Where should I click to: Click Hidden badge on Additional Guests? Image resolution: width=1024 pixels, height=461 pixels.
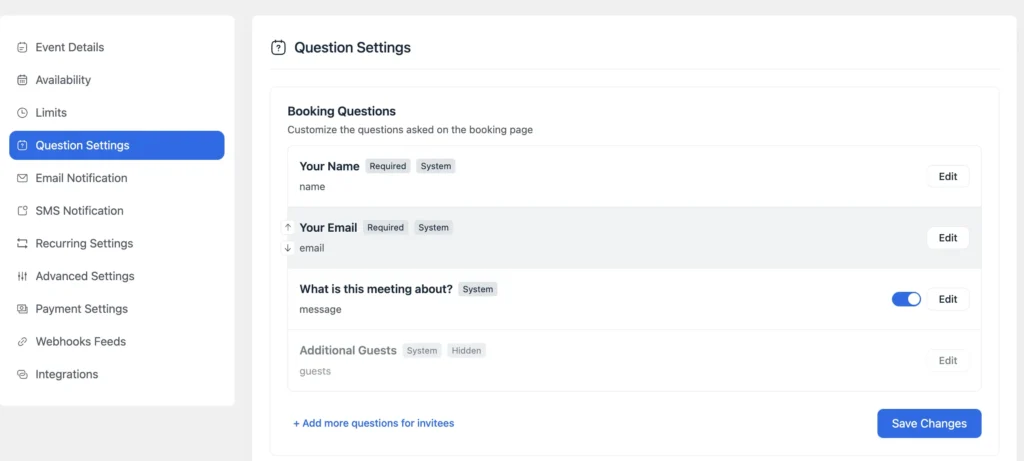click(466, 351)
